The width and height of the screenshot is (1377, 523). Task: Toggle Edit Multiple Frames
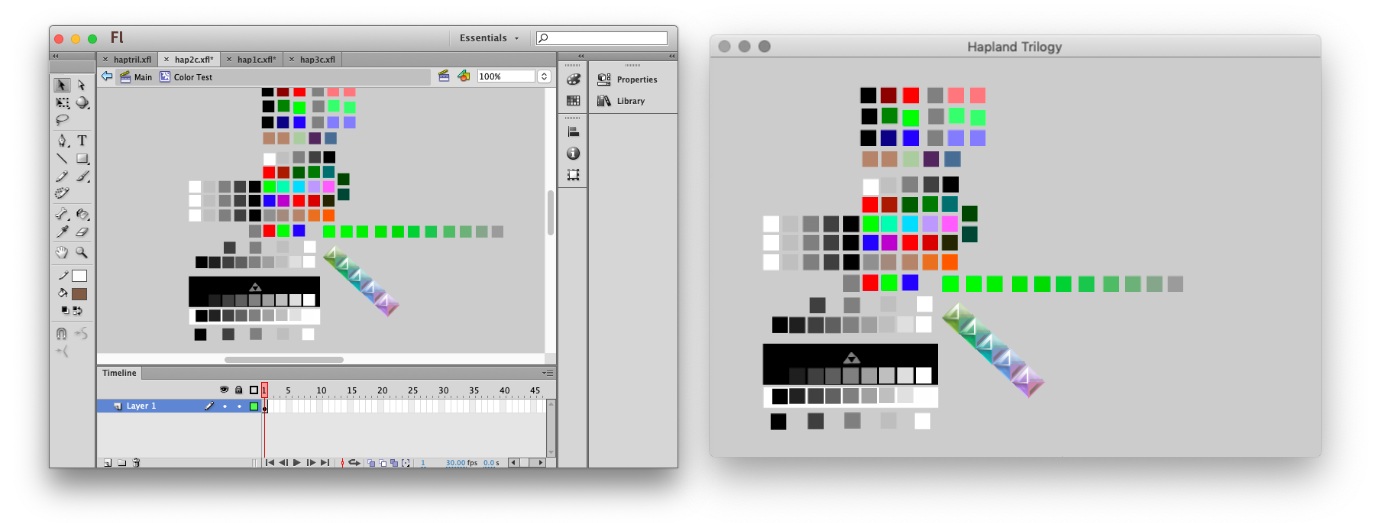tap(394, 462)
